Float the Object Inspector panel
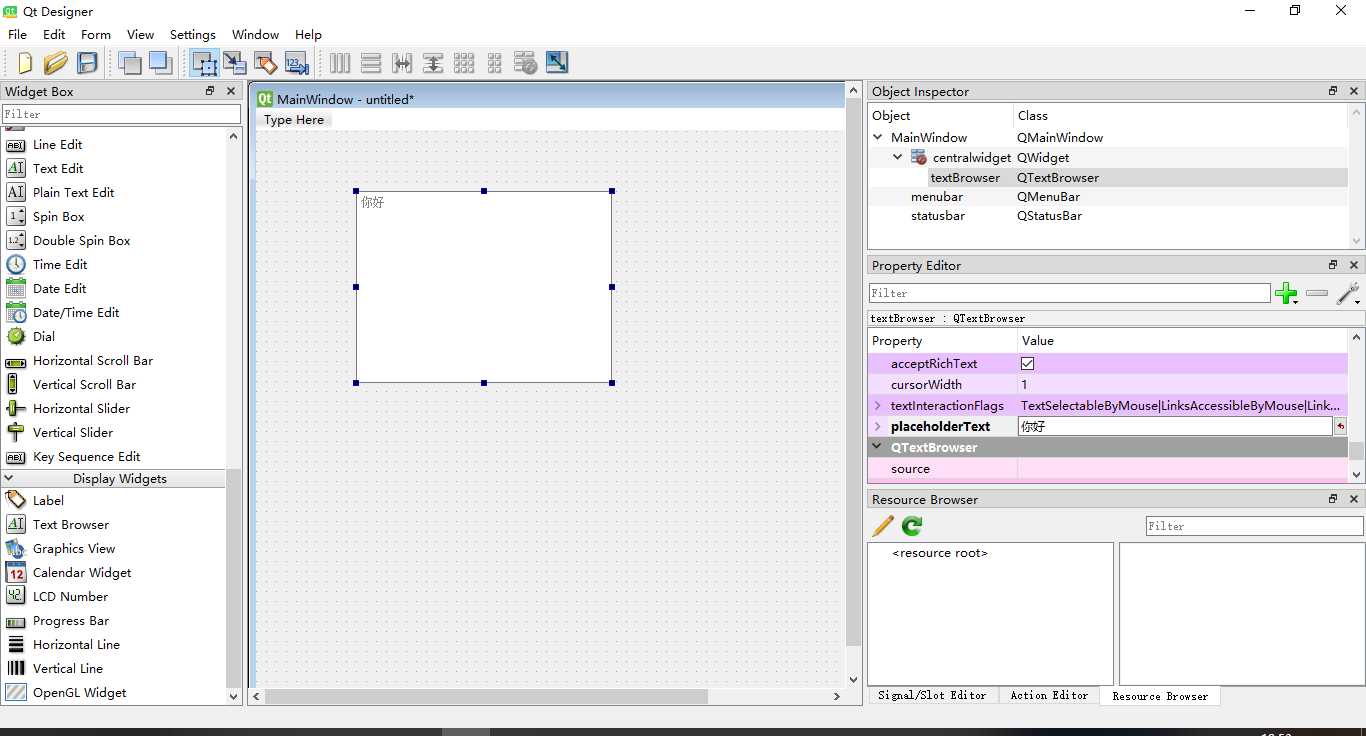The height and width of the screenshot is (736, 1366). (x=1333, y=91)
